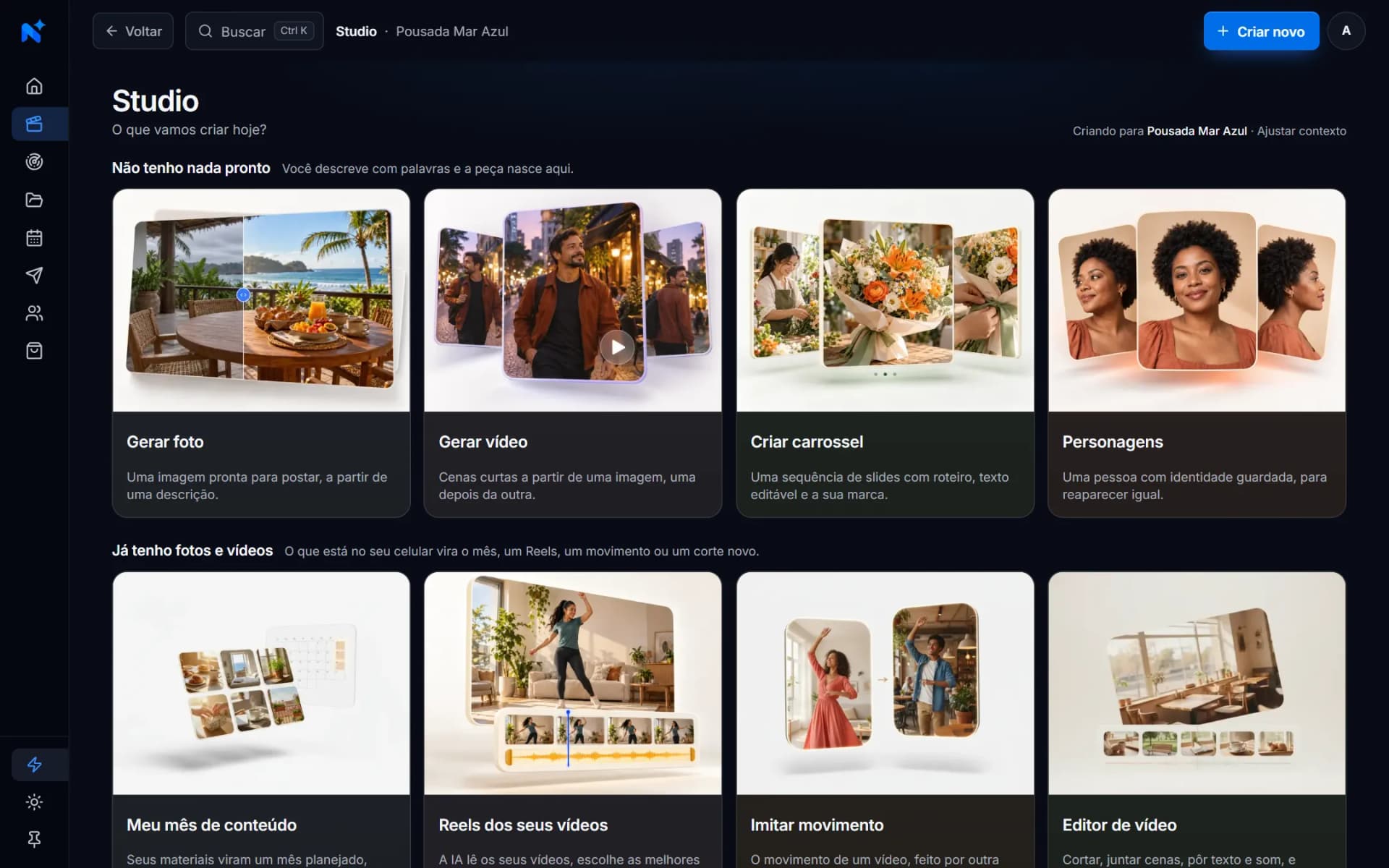Click the Já tenho fotos e vídeos heading

[192, 550]
